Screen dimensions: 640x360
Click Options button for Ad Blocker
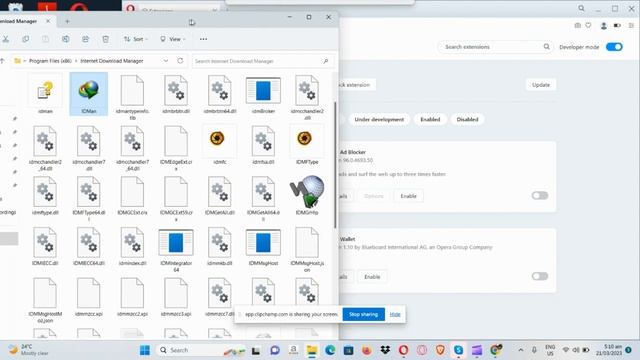click(x=373, y=196)
